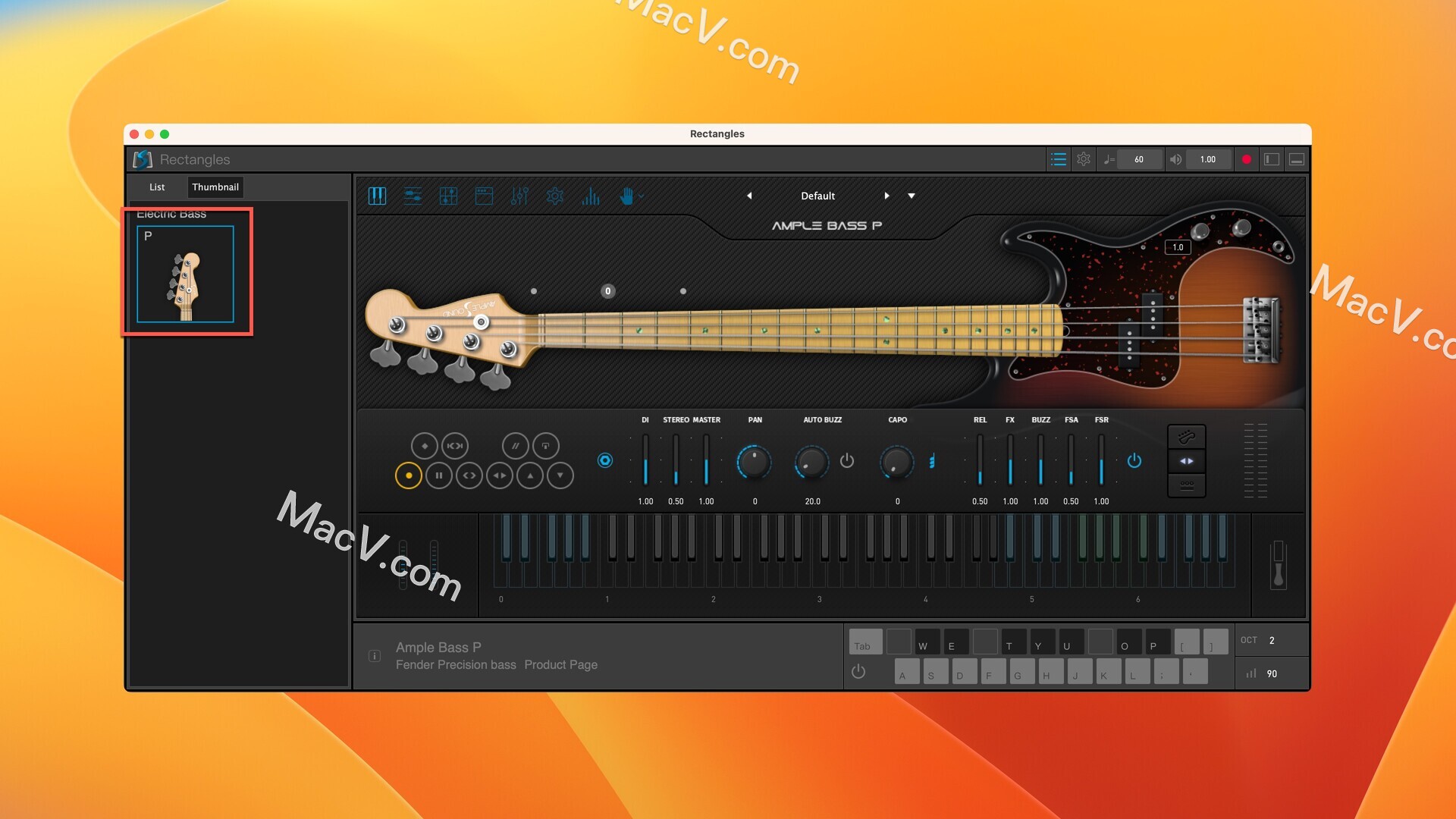Click the blue hand icon beside CAPO
This screenshot has width=1456, height=819.
click(x=932, y=460)
